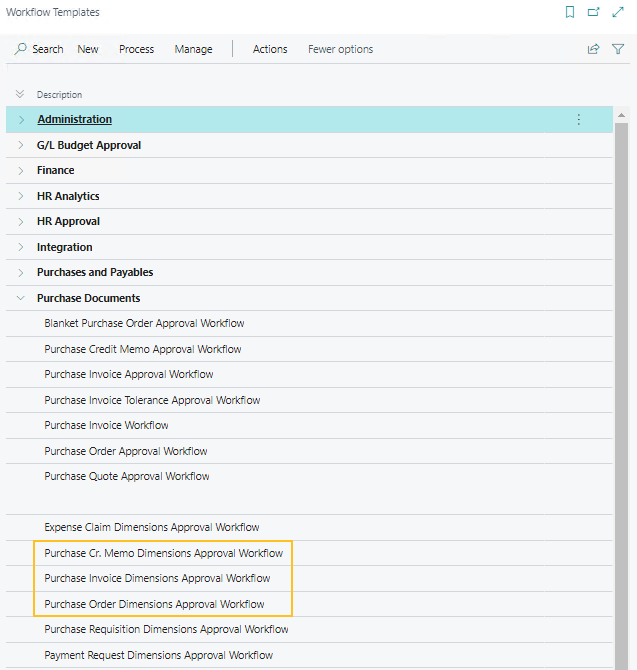
Task: Expand the Administration group
Action: (x=21, y=120)
